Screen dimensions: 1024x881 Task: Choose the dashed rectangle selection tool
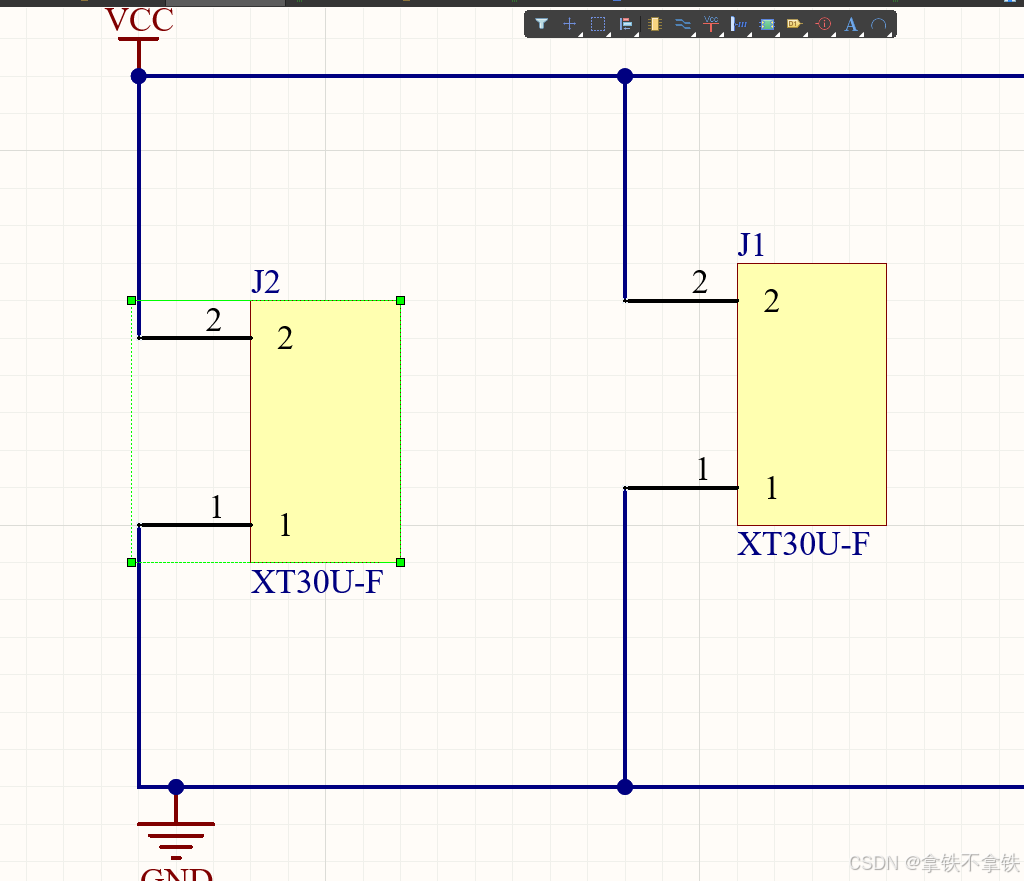click(598, 24)
